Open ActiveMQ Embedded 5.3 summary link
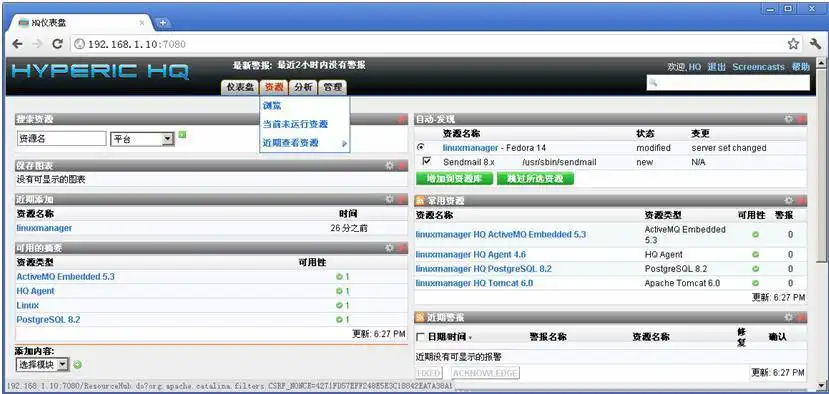This screenshot has width=829, height=394. 66,277
